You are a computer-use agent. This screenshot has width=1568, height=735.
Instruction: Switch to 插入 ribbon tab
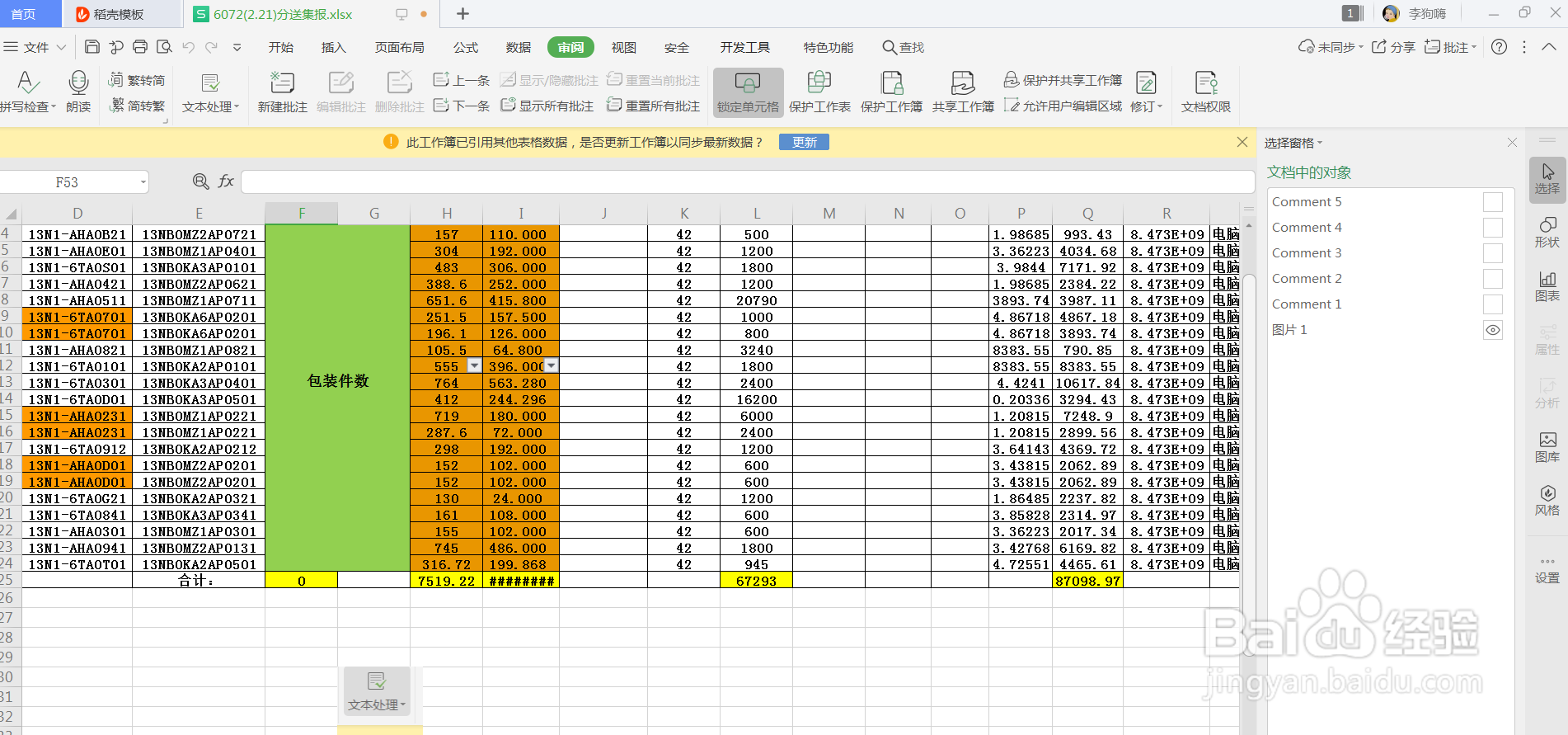tap(333, 47)
